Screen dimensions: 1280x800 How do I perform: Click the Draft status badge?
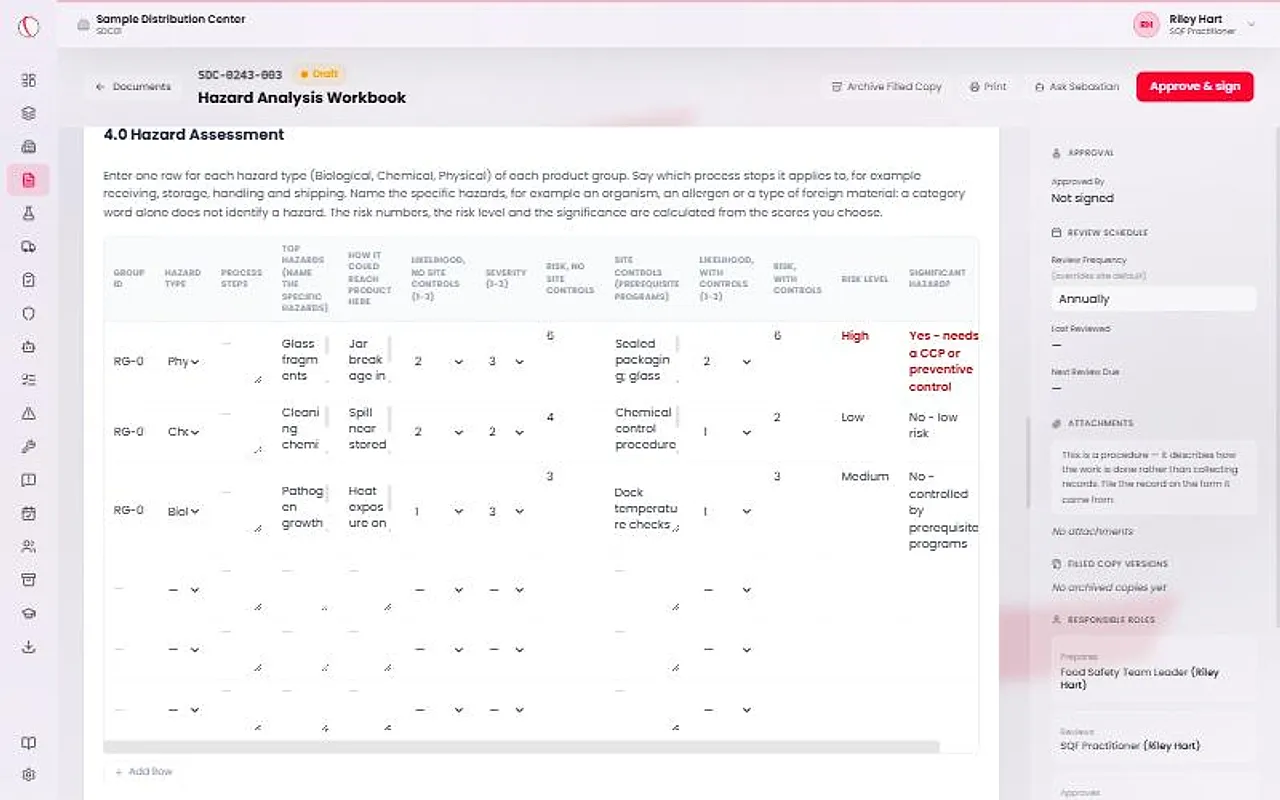pyautogui.click(x=320, y=74)
